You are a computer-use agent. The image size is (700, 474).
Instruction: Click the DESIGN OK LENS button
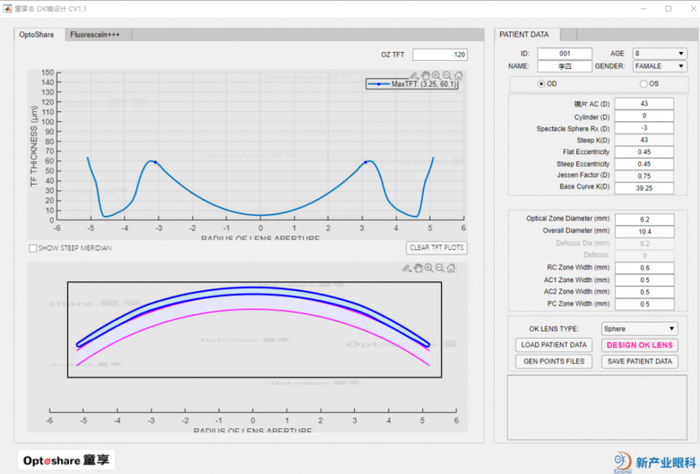coord(639,345)
